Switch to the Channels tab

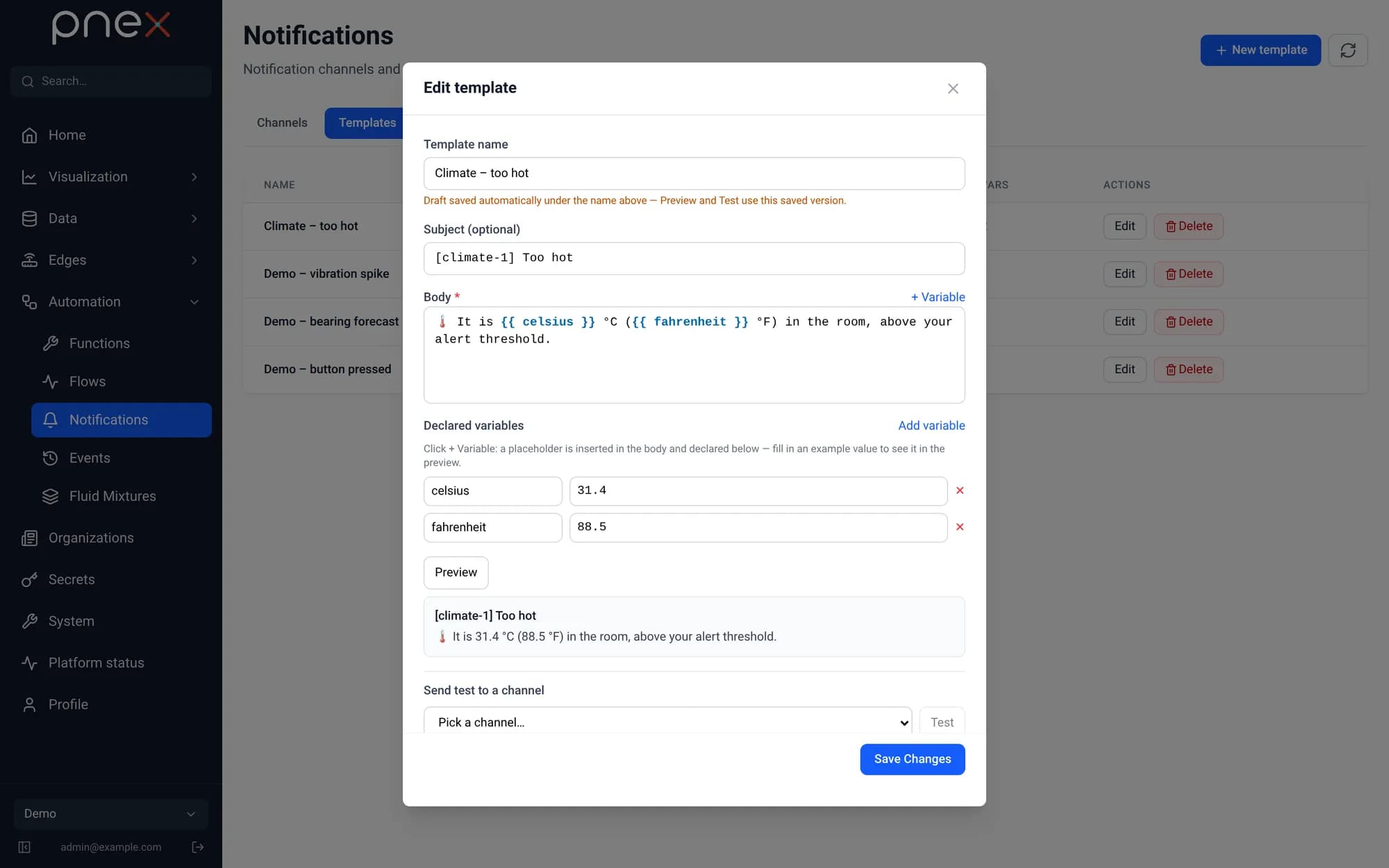coord(282,123)
